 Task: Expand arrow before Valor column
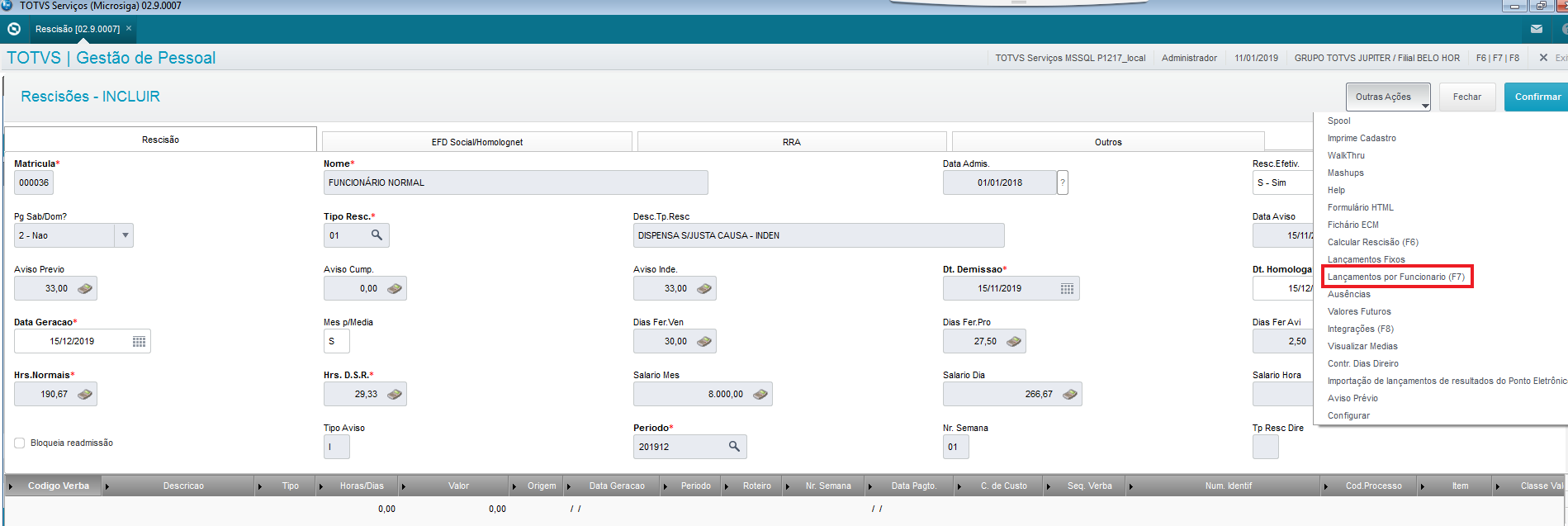click(x=403, y=486)
